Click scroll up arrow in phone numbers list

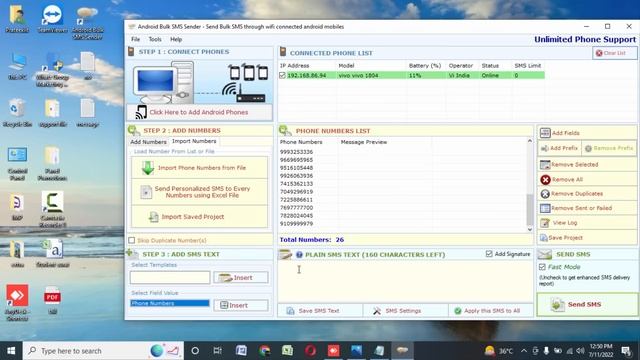pyautogui.click(x=530, y=141)
